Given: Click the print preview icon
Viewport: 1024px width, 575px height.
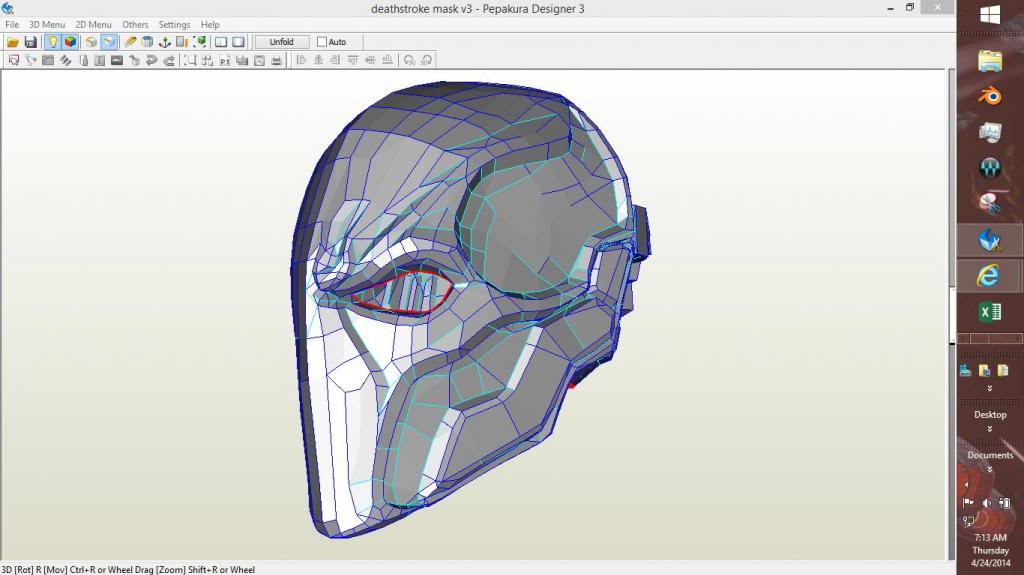Looking at the screenshot, I should click(x=259, y=60).
